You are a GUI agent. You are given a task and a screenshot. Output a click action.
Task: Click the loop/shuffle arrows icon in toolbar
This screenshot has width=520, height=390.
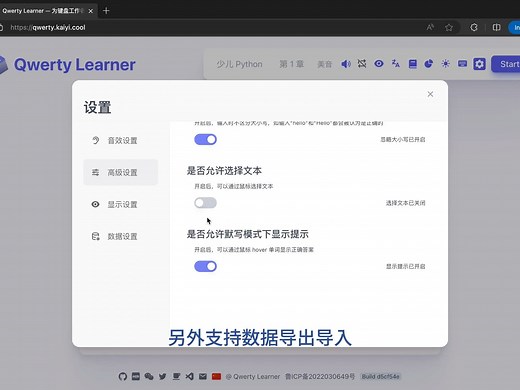tap(362, 64)
